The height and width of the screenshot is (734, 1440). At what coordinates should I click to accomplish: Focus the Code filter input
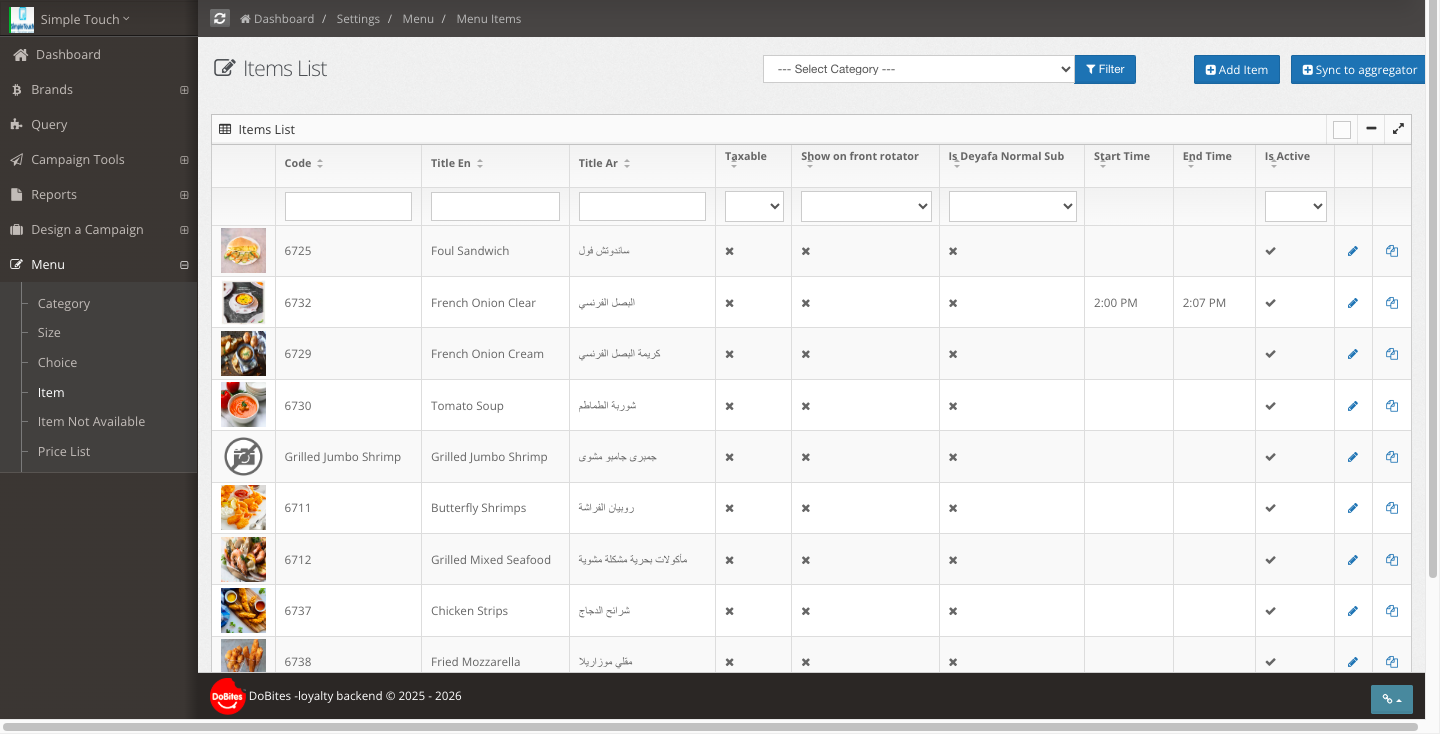[348, 207]
